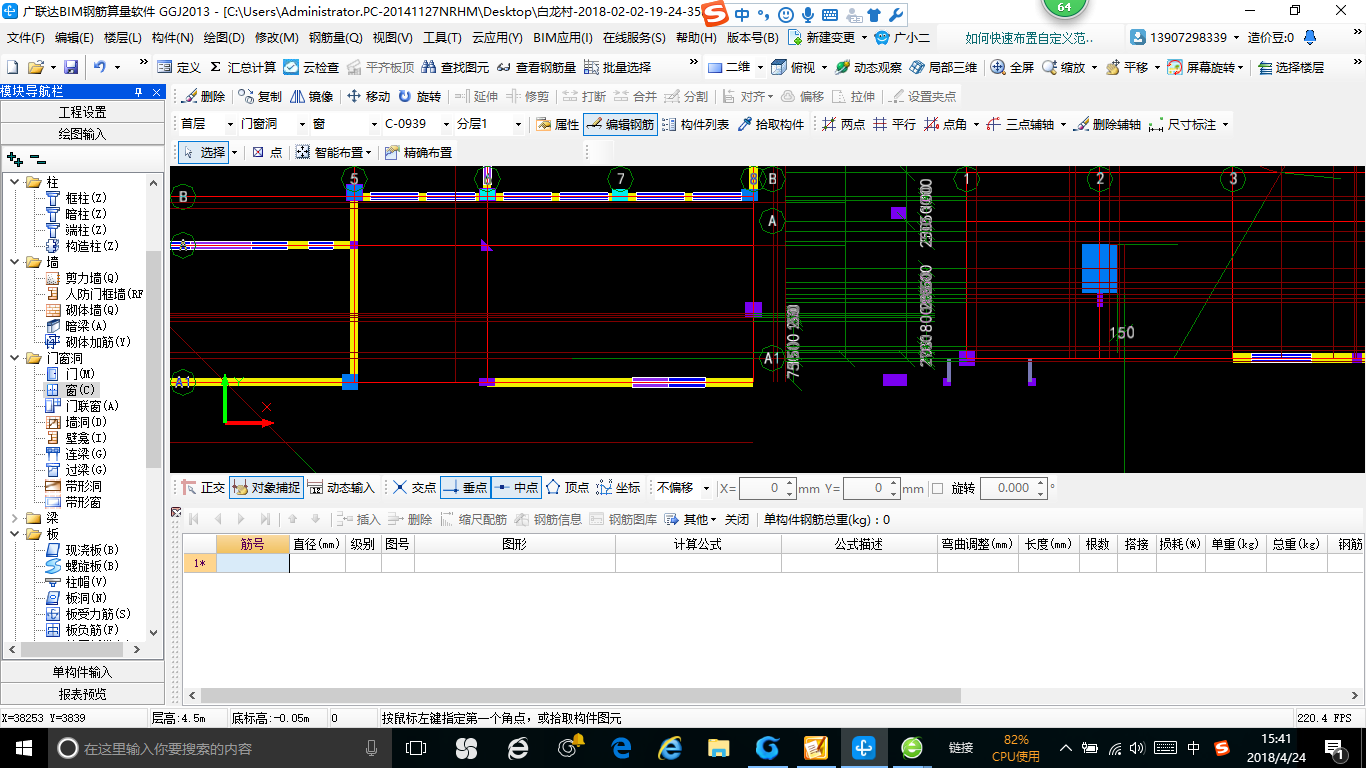
Task: Toggle 动态输入 dynamic input
Action: pyautogui.click(x=340, y=488)
